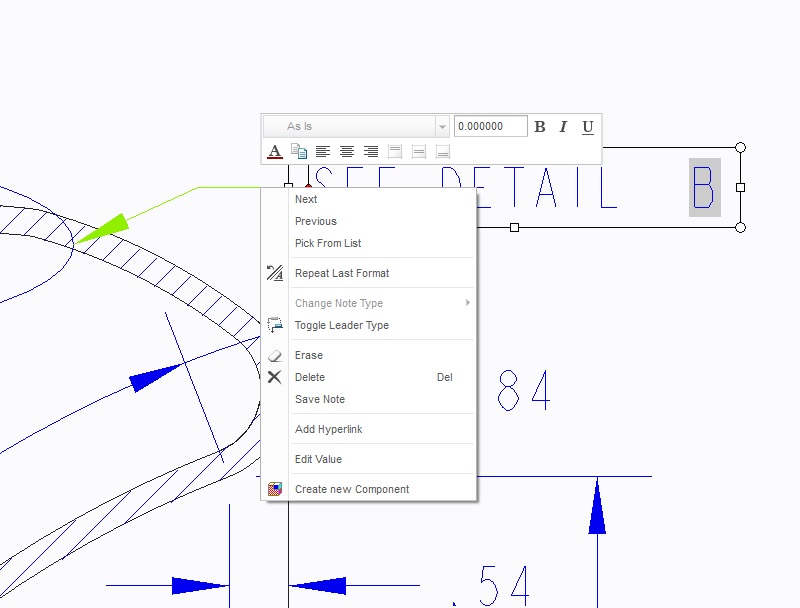Click the copy format icon
This screenshot has height=608, width=800.
coord(299,151)
